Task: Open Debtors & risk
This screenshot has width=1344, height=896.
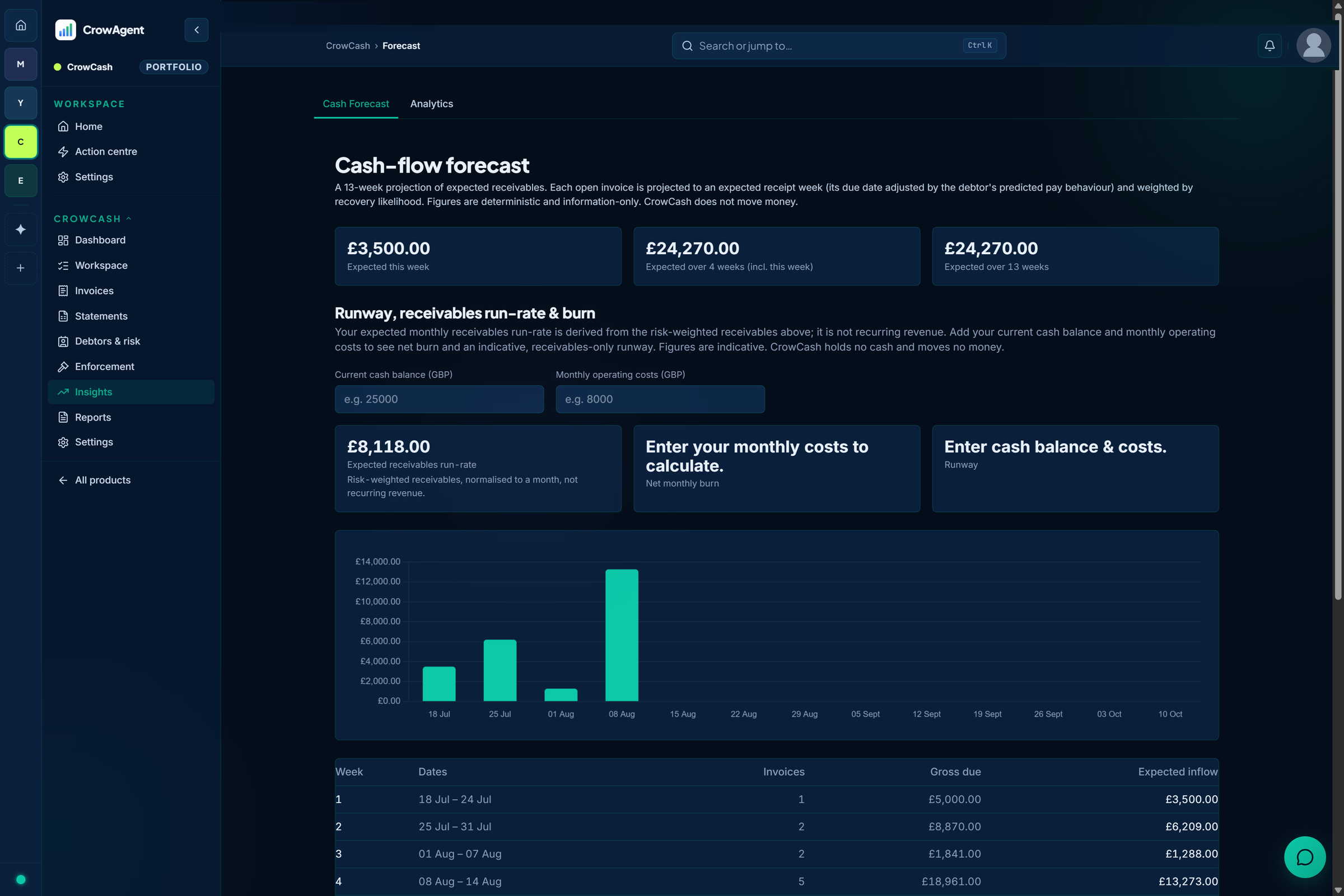Action: tap(131, 341)
